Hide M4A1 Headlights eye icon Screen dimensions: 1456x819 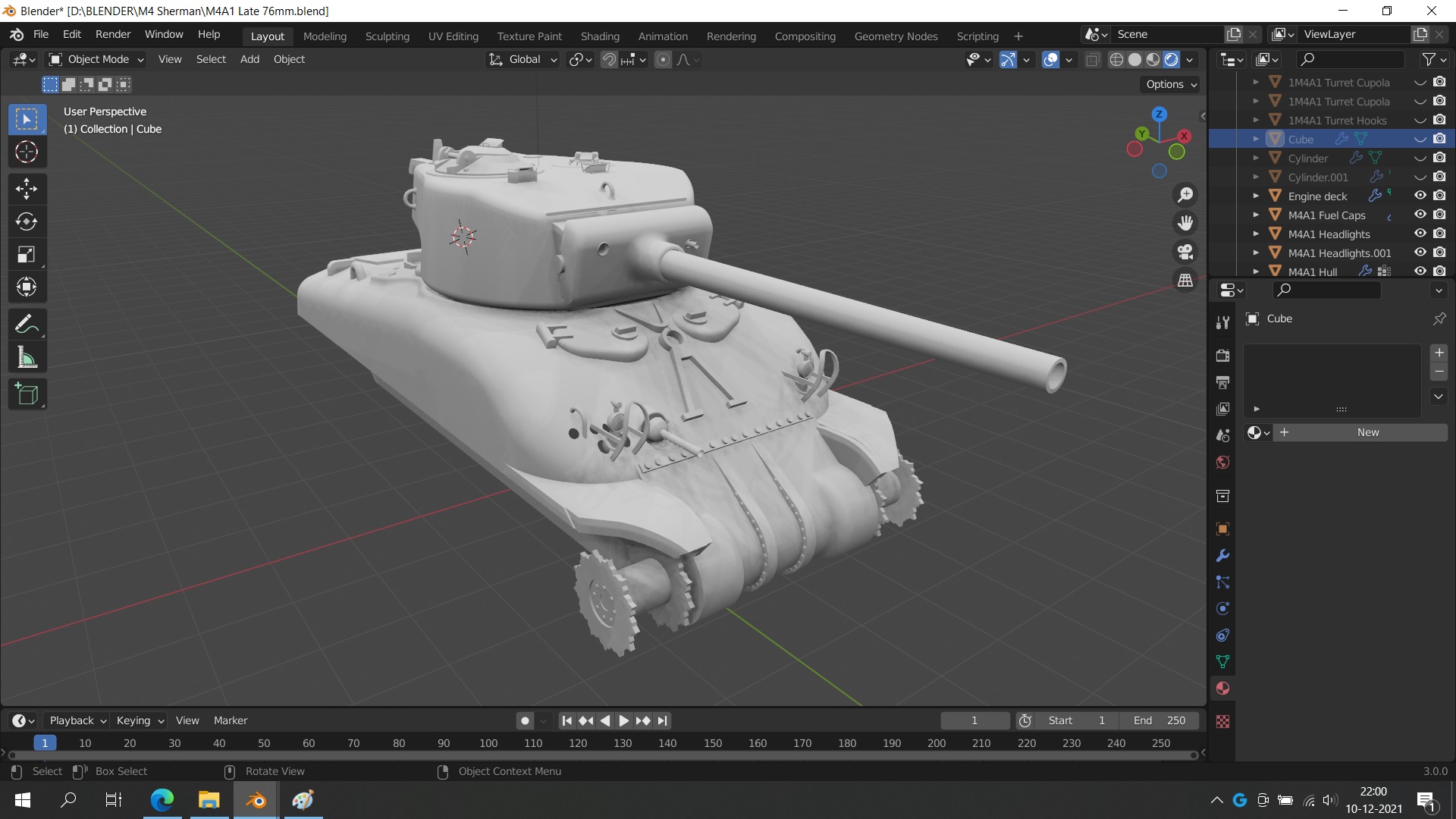click(1420, 234)
